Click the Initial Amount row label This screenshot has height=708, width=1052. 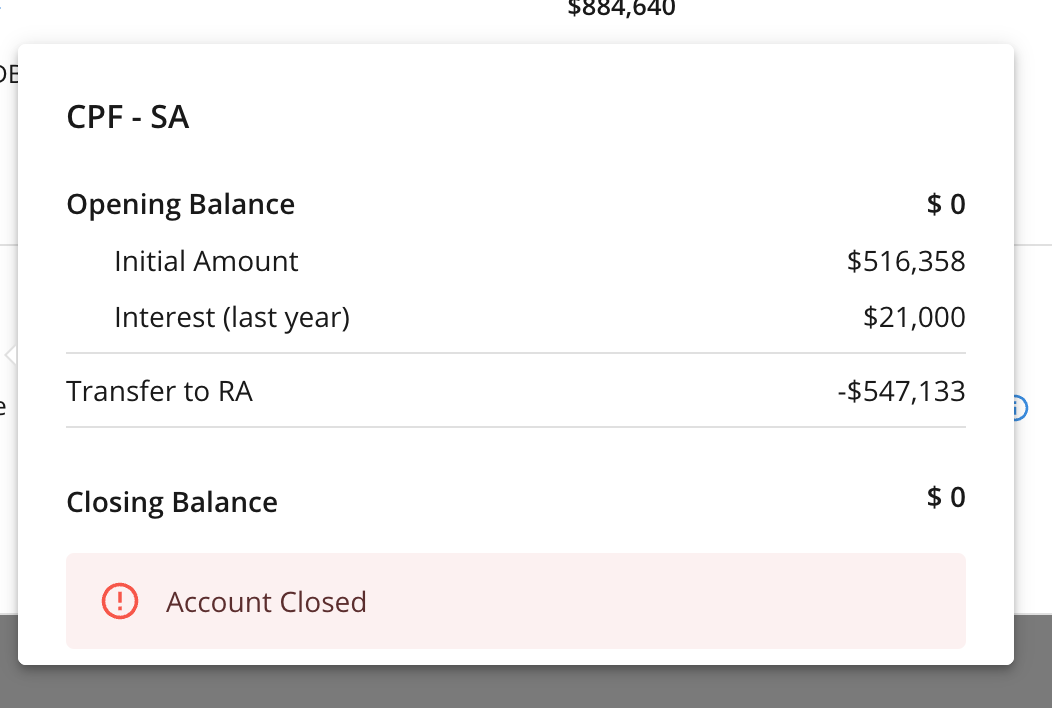[206, 261]
